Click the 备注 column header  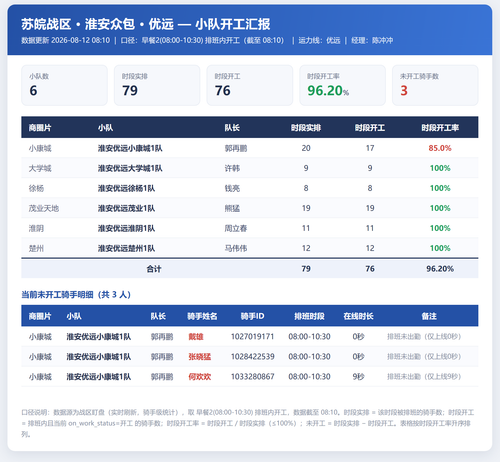tap(429, 316)
